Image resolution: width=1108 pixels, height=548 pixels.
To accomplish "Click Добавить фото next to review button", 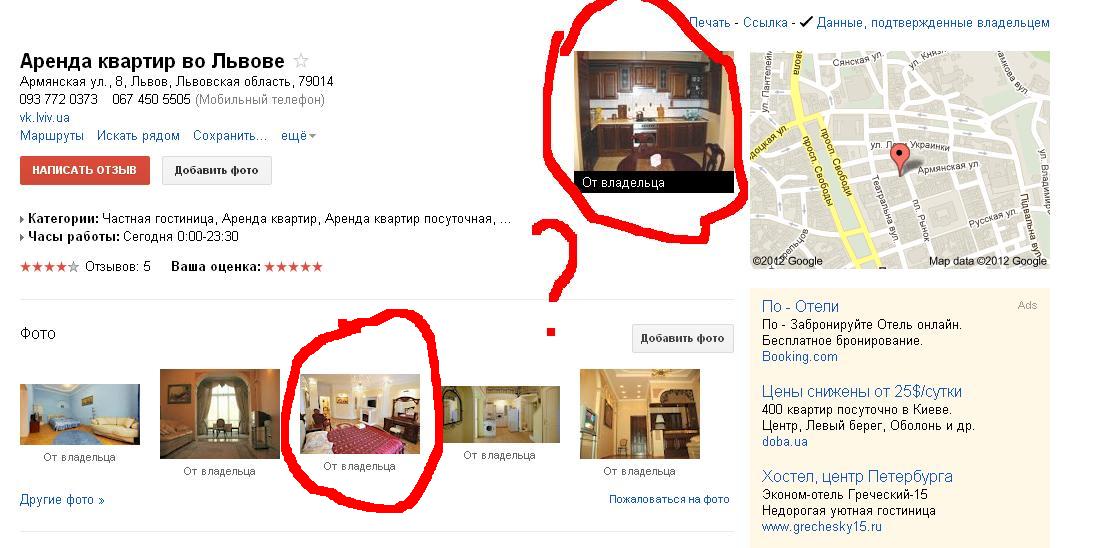I will coord(216,170).
